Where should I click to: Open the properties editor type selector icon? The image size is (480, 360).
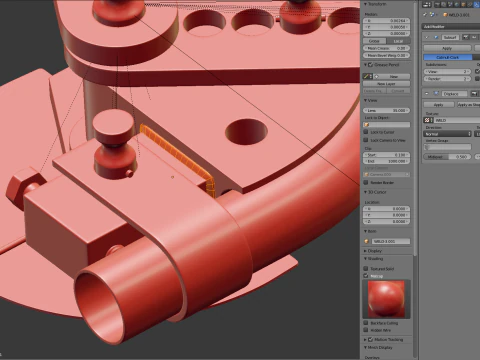click(427, 4)
